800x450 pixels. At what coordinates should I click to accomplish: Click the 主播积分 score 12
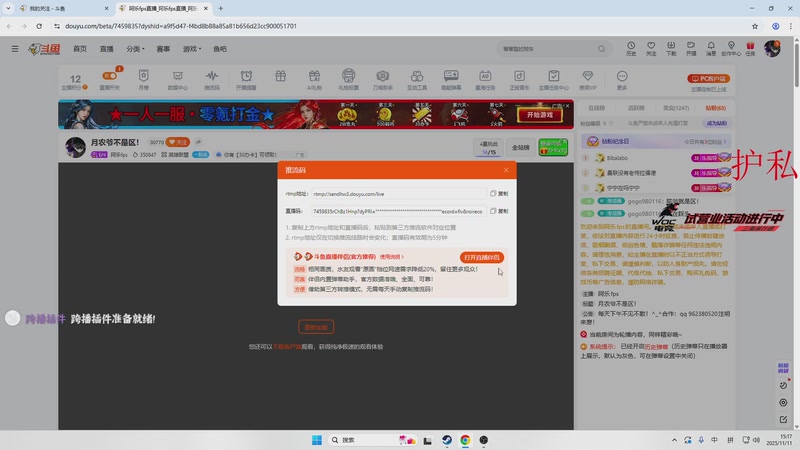(75, 81)
